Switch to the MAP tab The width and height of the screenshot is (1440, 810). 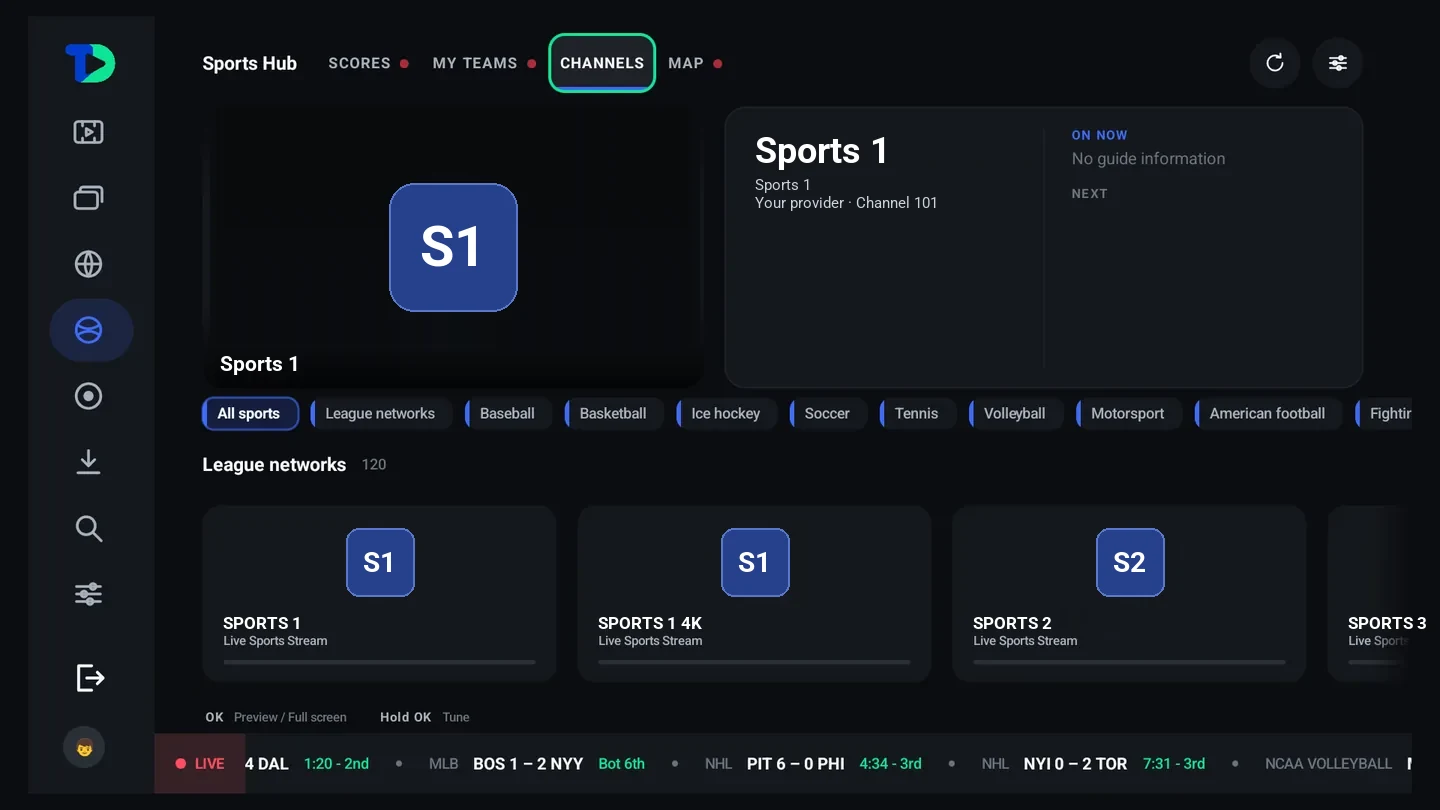click(695, 63)
